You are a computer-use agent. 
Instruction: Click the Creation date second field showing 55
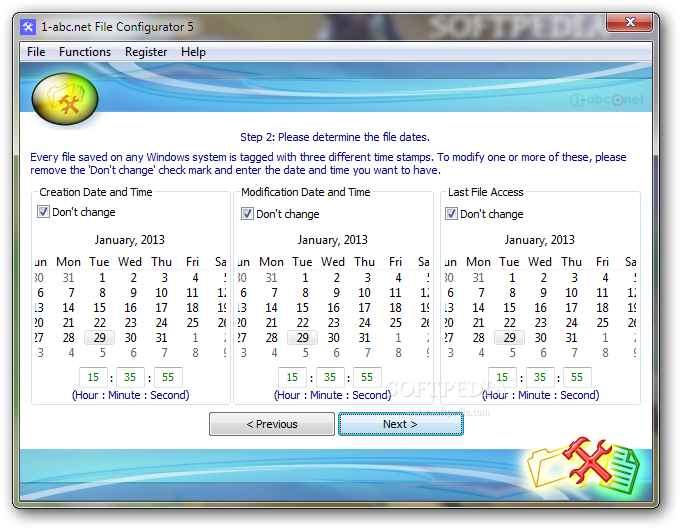coord(168,377)
